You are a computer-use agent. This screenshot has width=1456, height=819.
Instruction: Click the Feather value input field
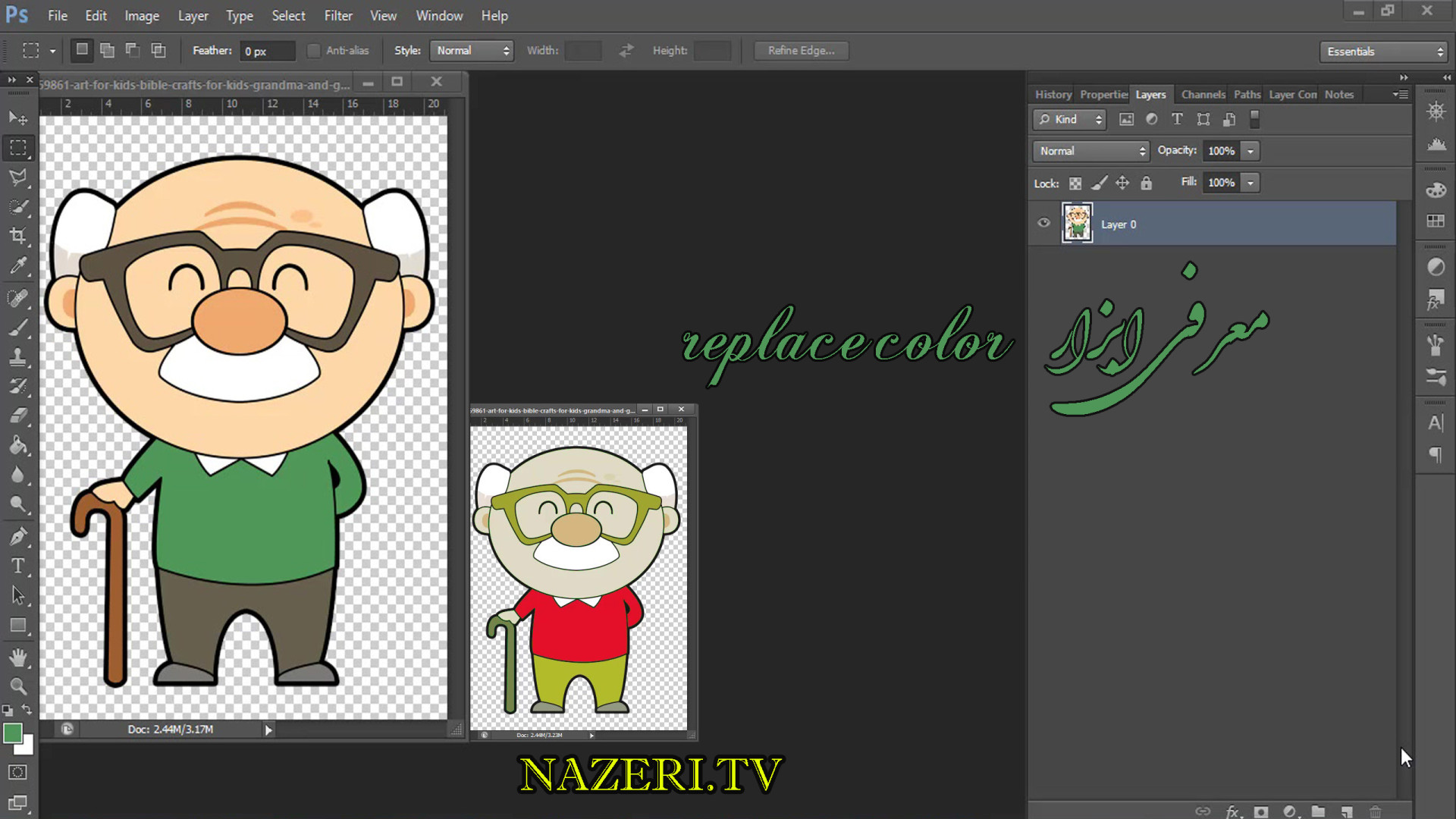click(267, 51)
